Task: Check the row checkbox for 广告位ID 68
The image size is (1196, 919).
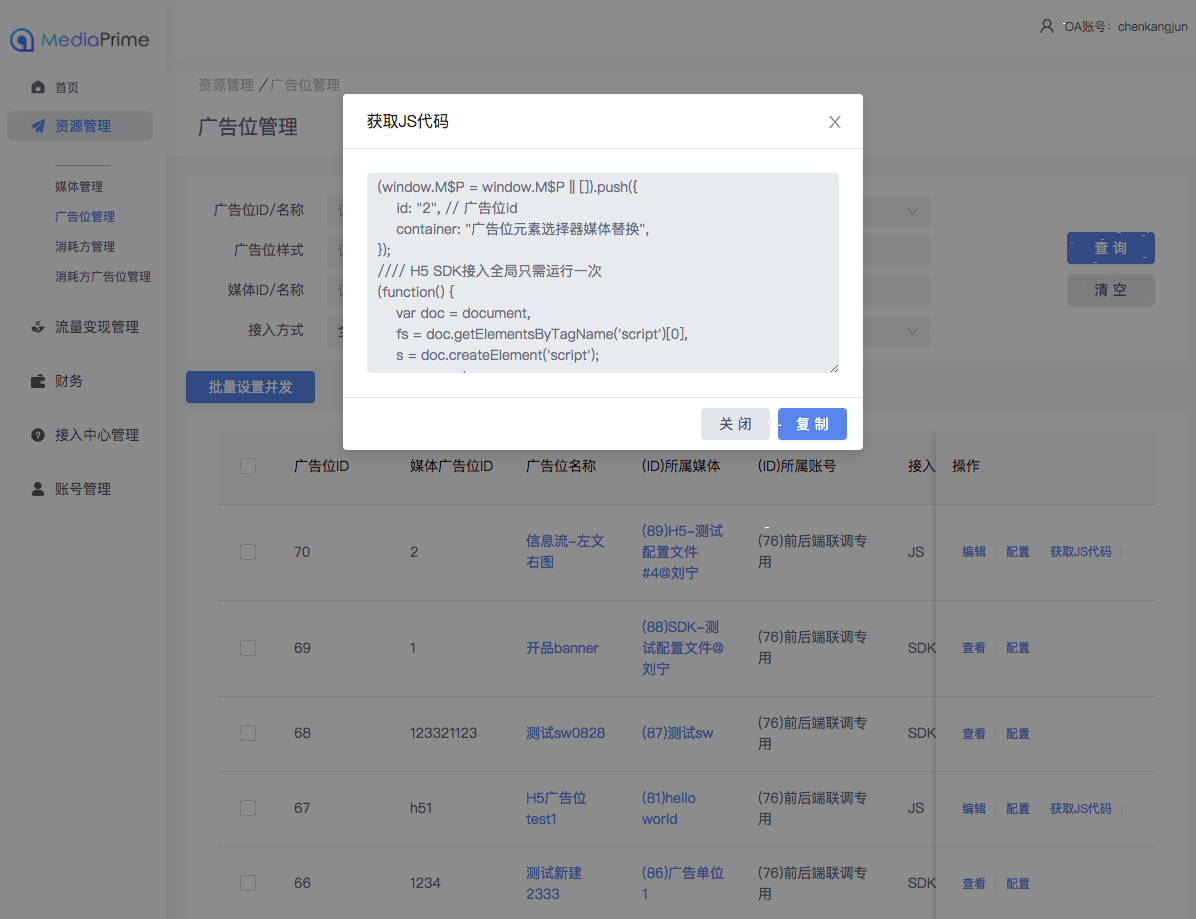Action: (248, 733)
